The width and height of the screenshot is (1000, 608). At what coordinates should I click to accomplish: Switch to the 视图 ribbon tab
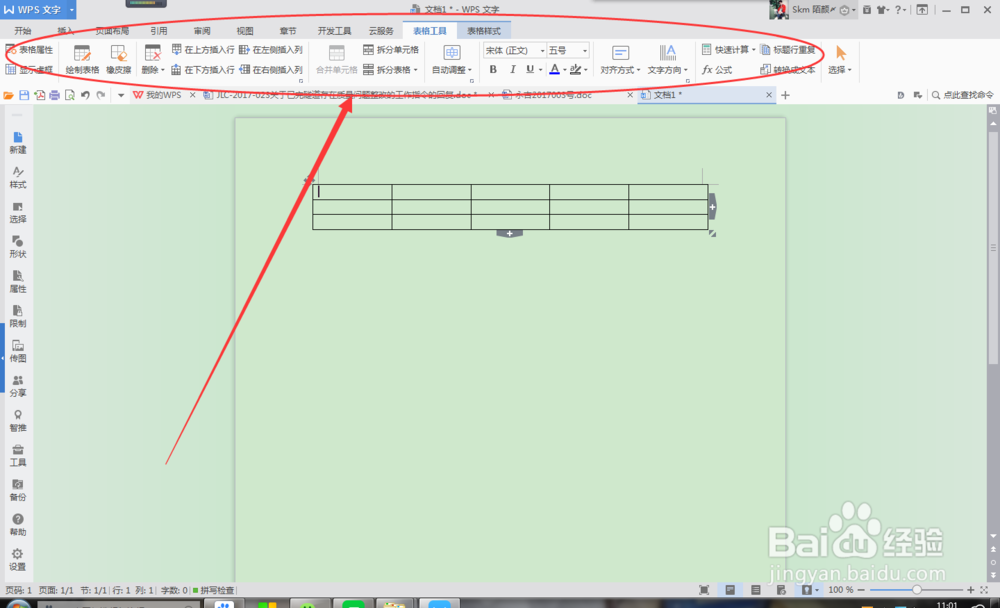coord(245,31)
